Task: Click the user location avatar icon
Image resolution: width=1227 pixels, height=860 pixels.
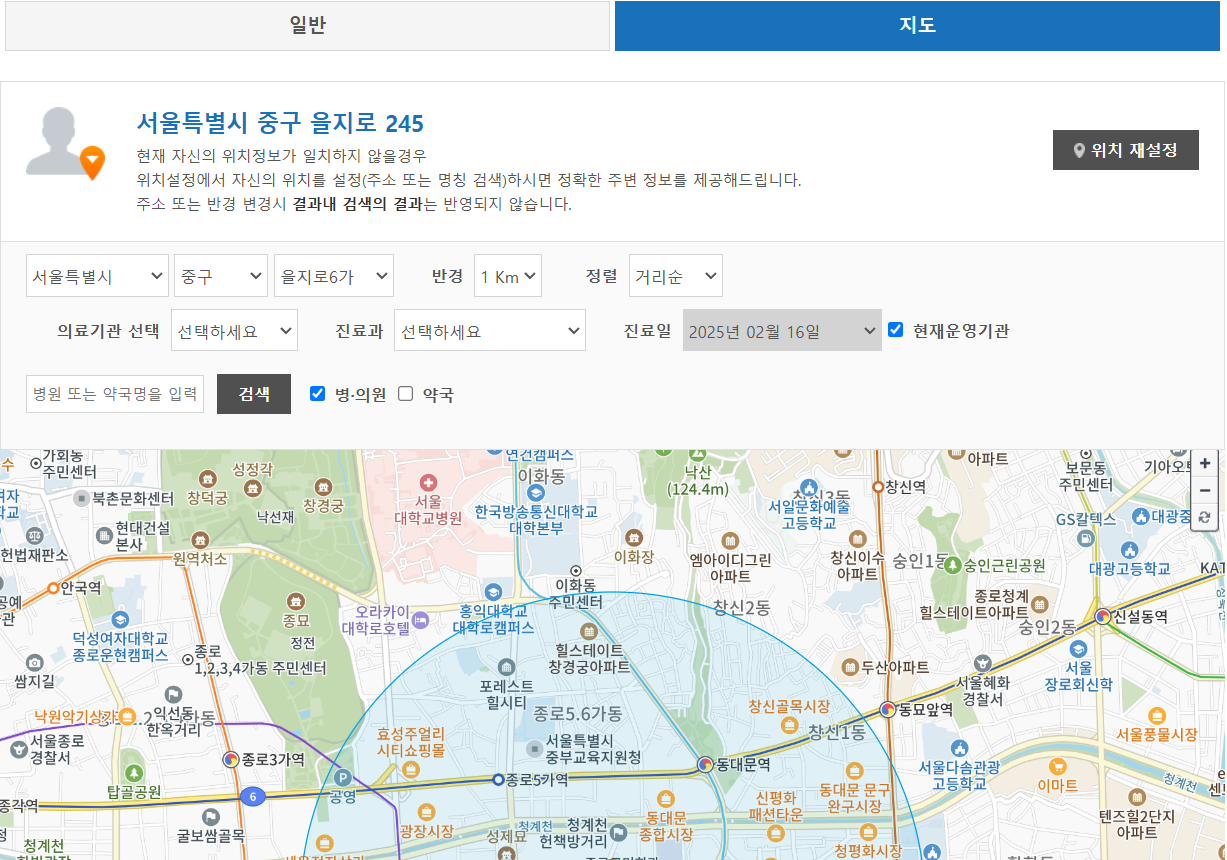Action: (x=66, y=143)
